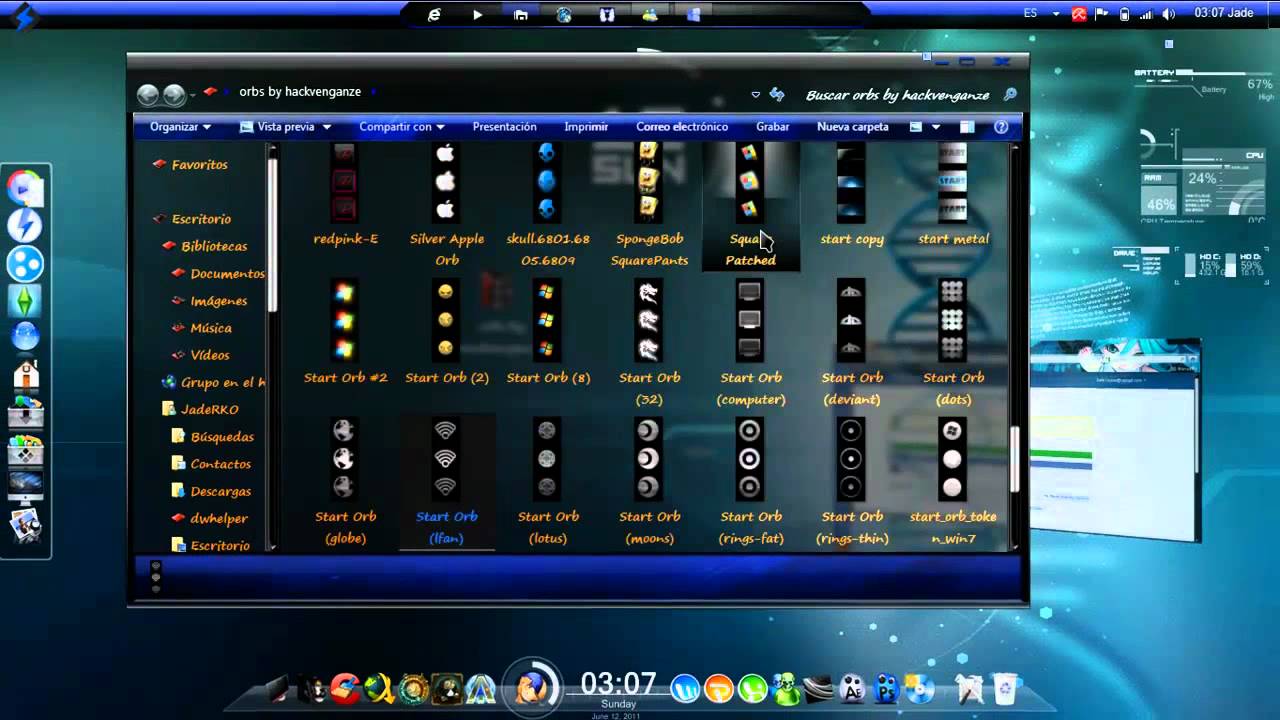Open Documentos in the navigation pane
The height and width of the screenshot is (720, 1280).
(x=227, y=273)
